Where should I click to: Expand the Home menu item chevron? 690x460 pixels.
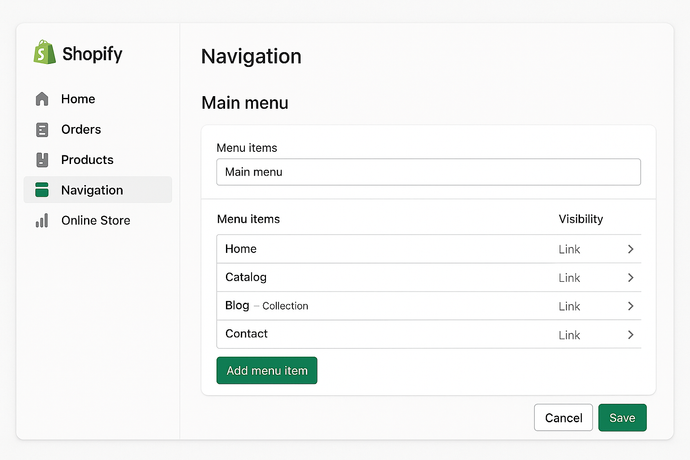630,249
